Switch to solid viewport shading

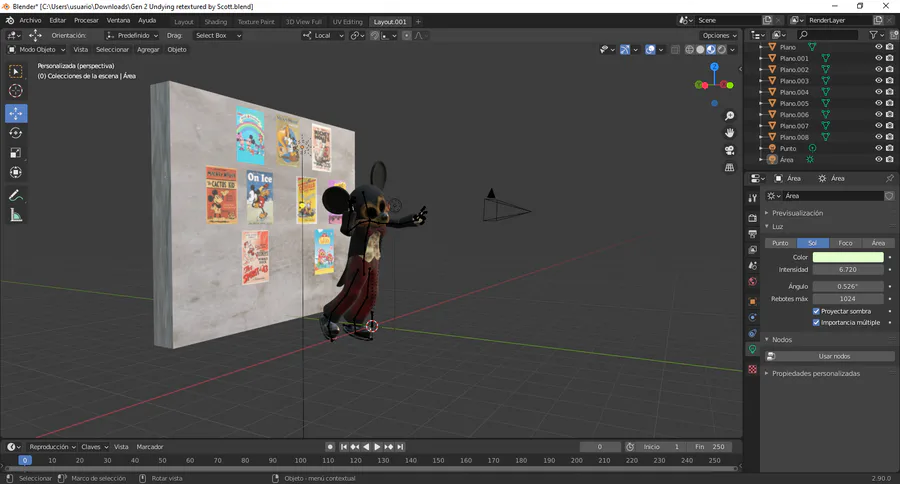click(700, 50)
